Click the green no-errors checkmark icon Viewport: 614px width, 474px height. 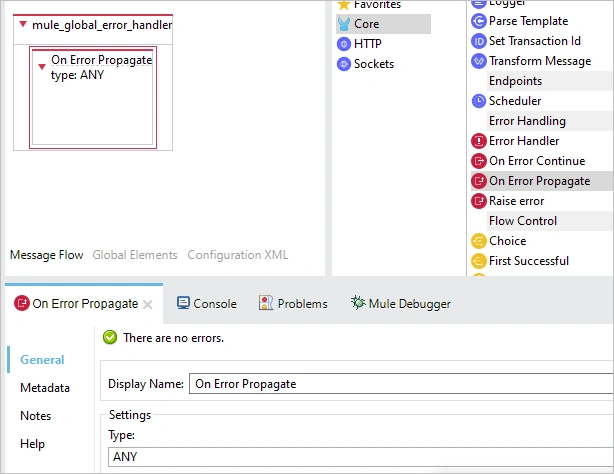pos(110,337)
